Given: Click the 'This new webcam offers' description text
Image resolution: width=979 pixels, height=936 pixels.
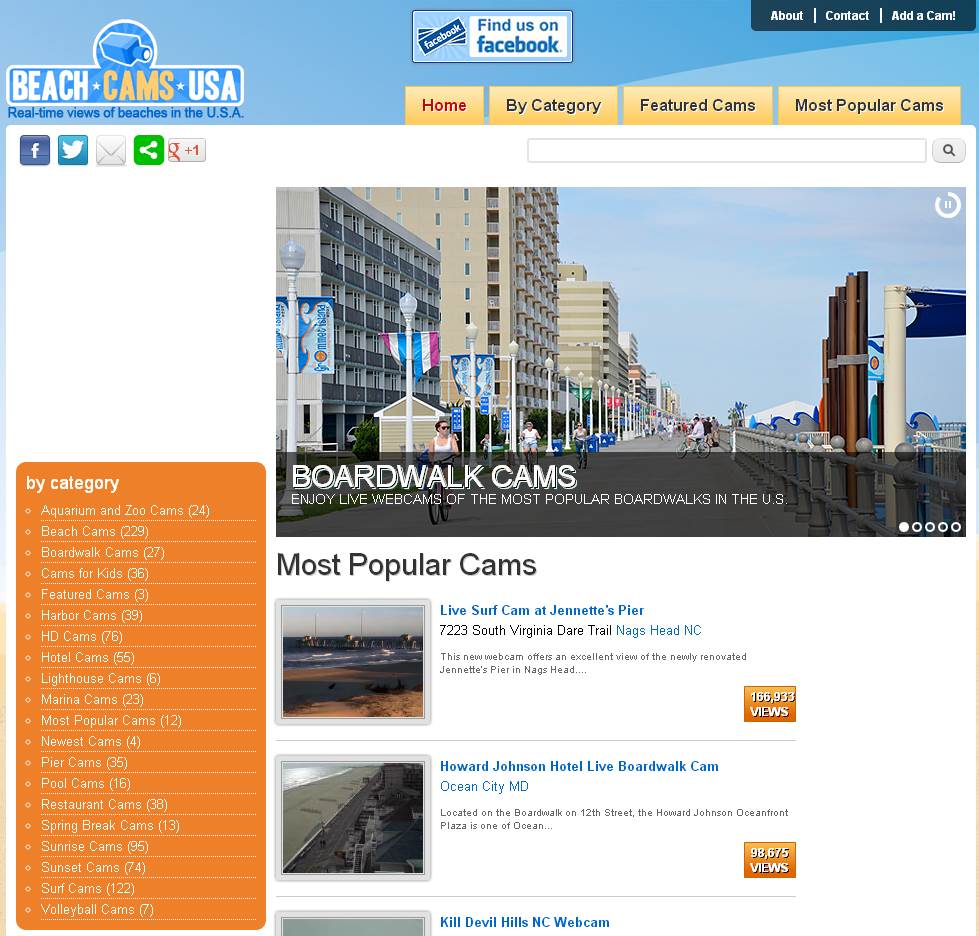Looking at the screenshot, I should [x=593, y=663].
